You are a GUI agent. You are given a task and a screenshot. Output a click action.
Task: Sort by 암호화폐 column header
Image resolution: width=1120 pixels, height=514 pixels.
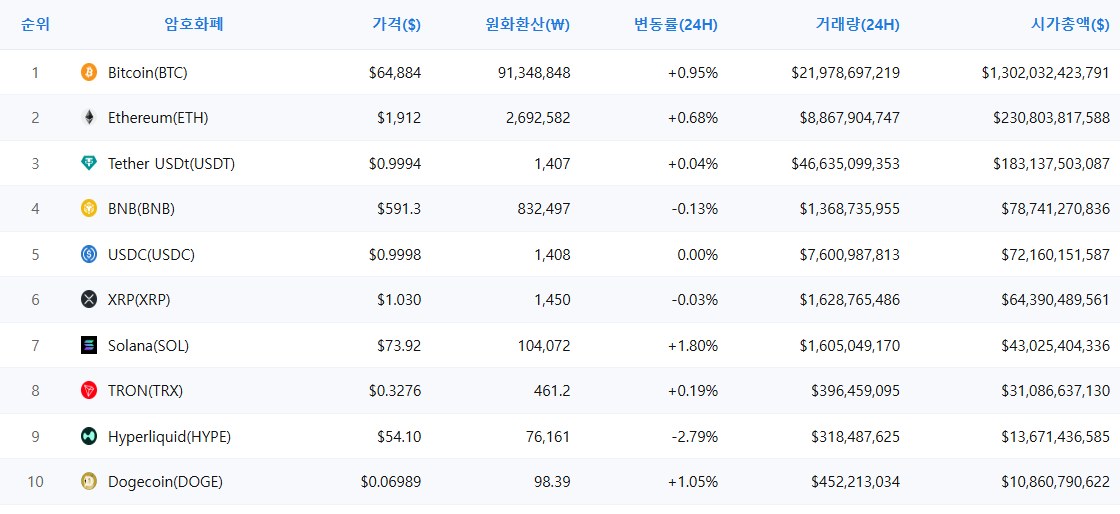tap(194, 24)
